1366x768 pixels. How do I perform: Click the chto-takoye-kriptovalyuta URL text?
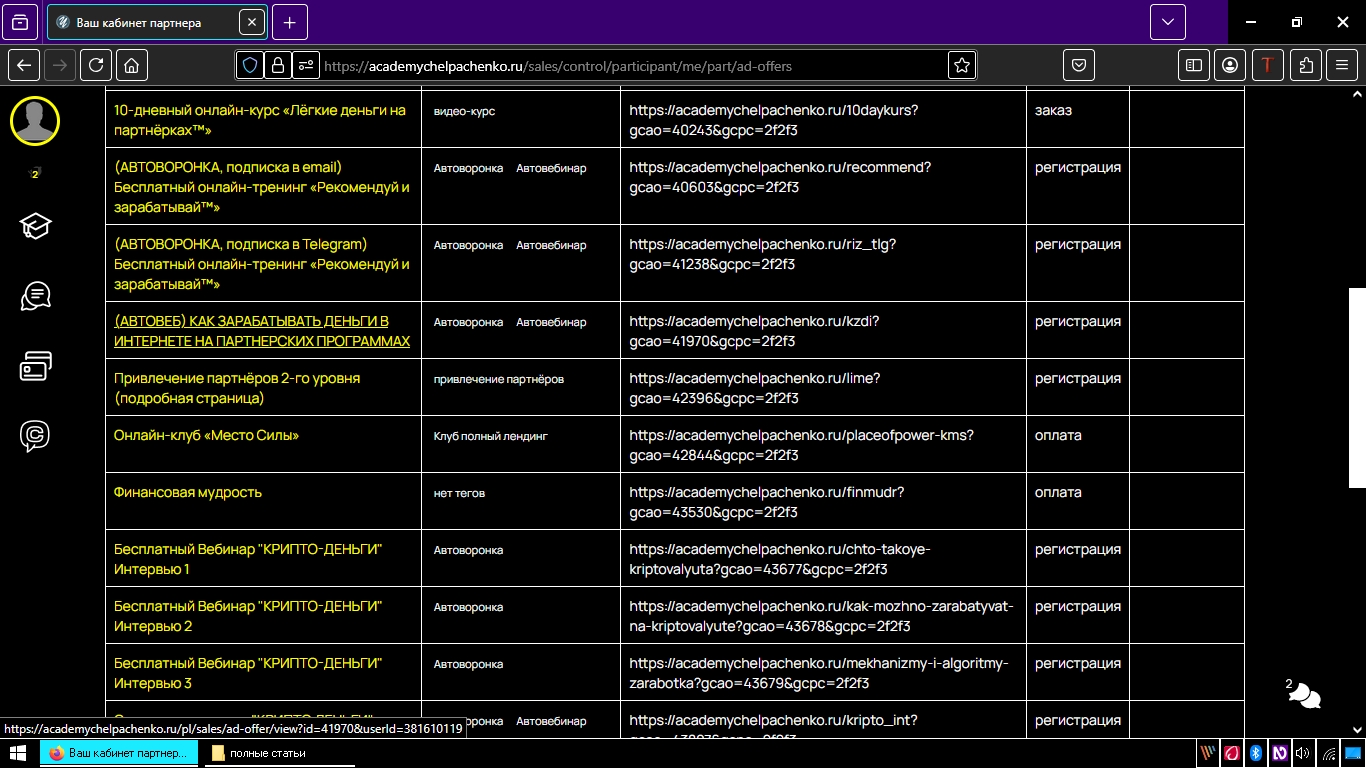pos(780,559)
